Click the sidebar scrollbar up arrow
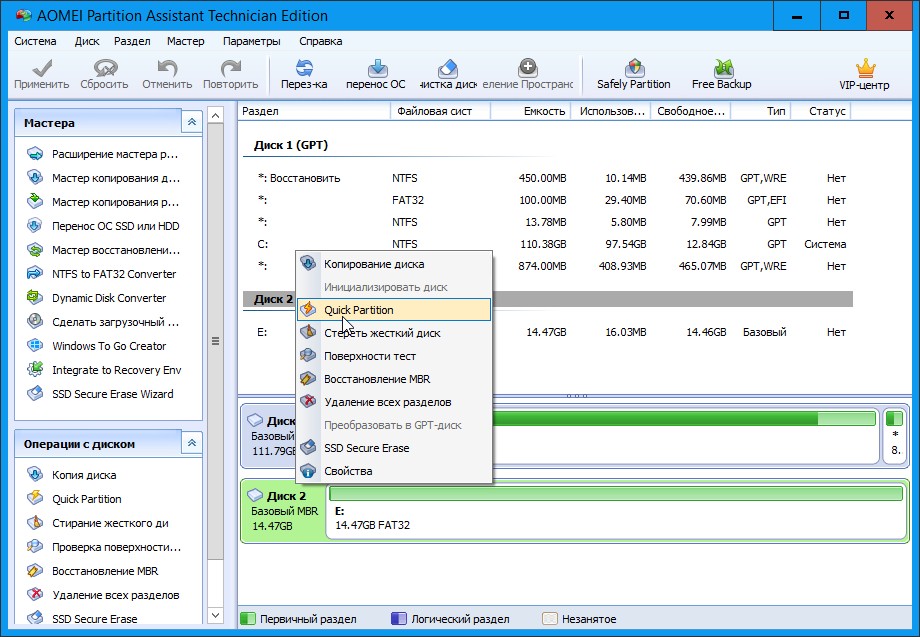 click(215, 115)
